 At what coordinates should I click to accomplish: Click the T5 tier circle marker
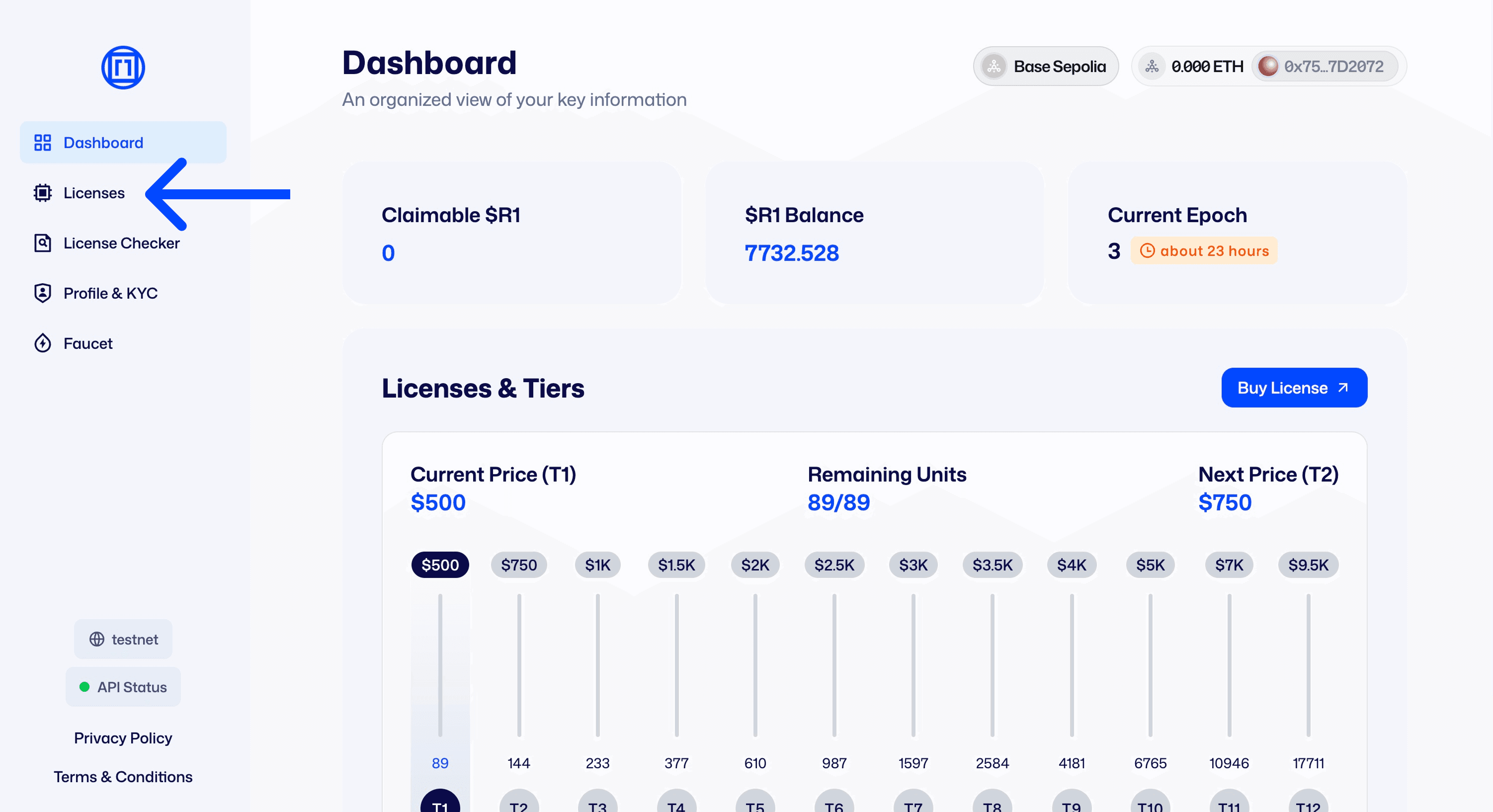tap(755, 801)
